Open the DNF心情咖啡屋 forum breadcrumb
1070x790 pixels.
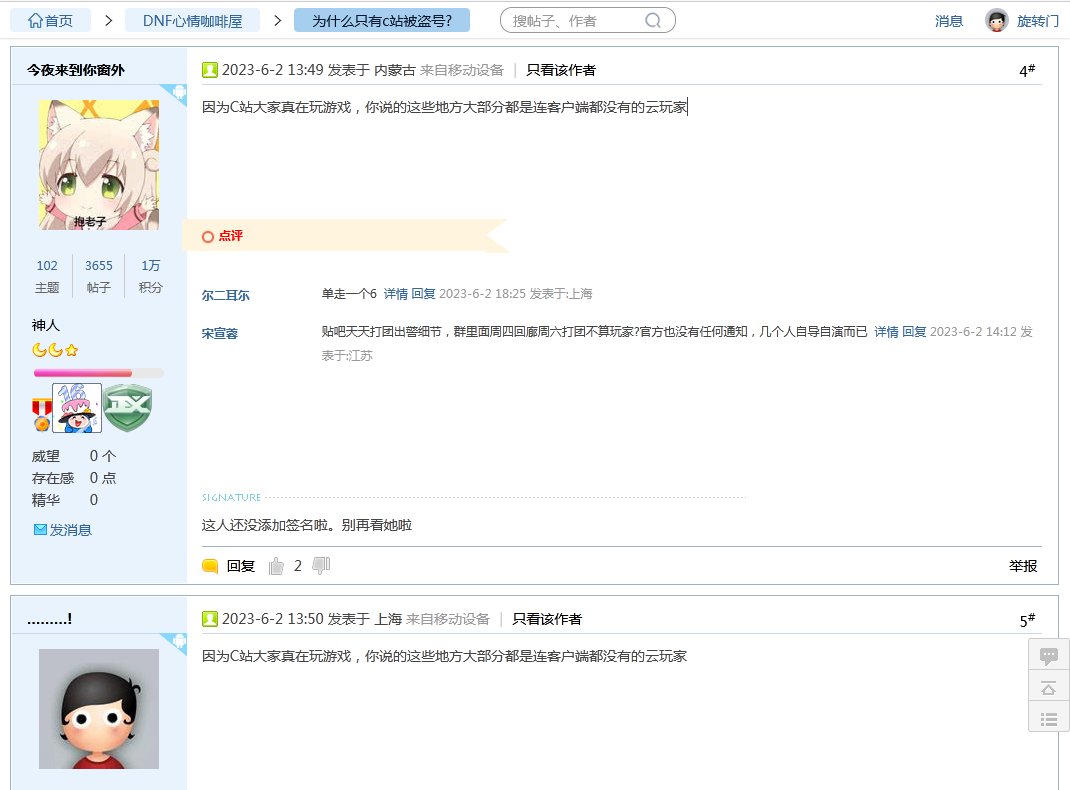(192, 20)
